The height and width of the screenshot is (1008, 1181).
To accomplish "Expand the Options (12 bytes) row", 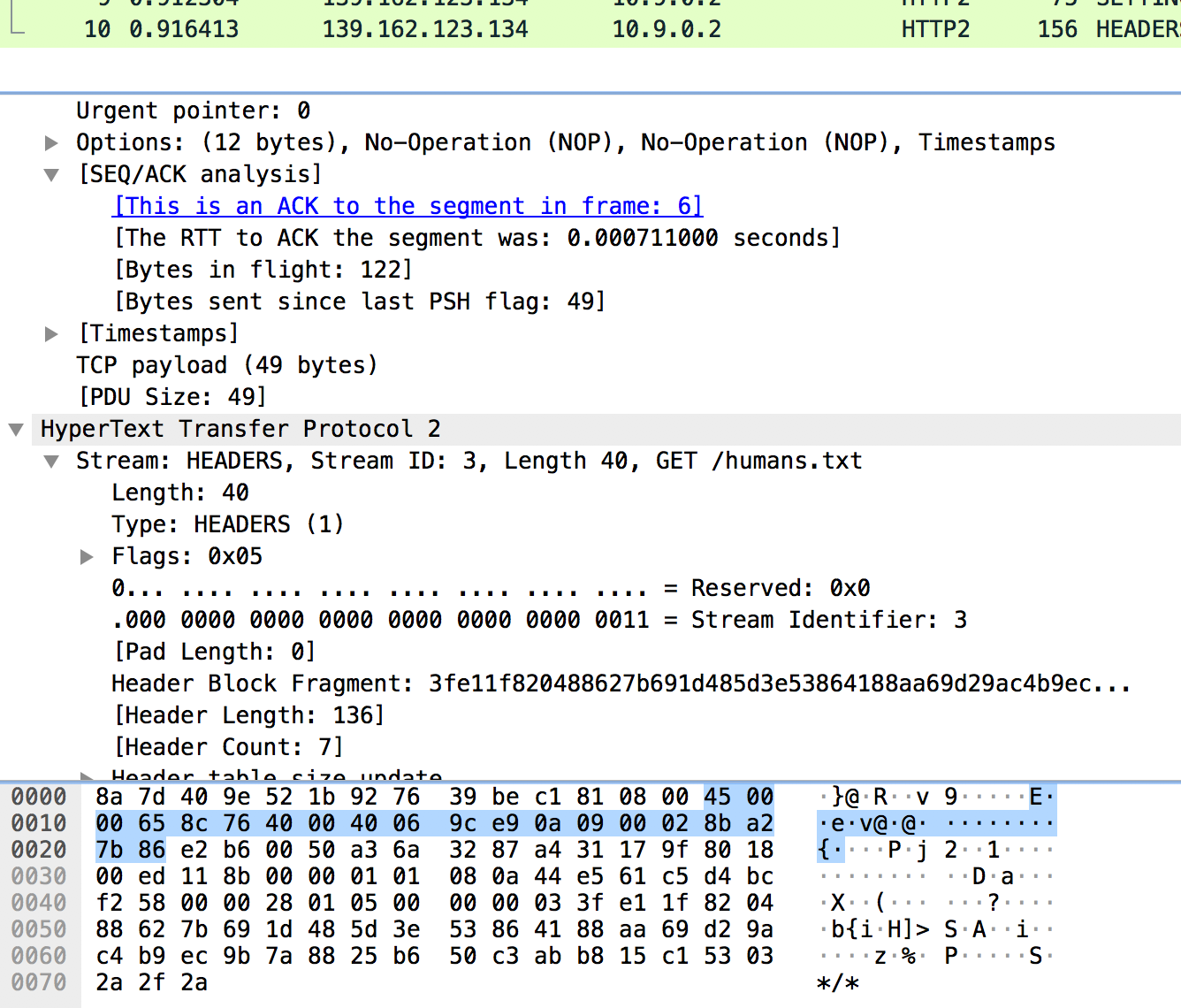I will (51, 142).
